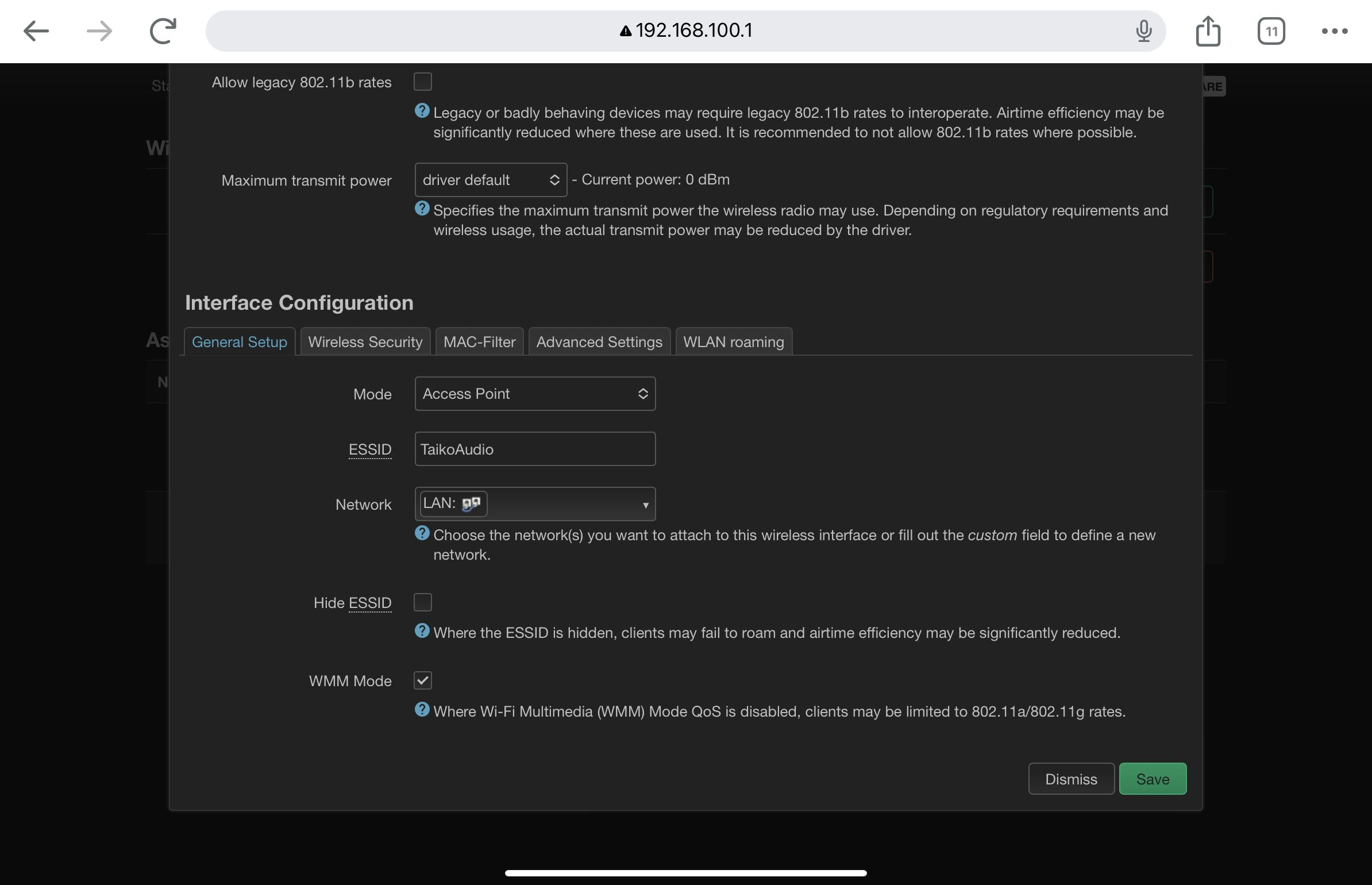1372x885 pixels.
Task: Uncheck the WMM Mode checkbox
Action: (x=423, y=680)
